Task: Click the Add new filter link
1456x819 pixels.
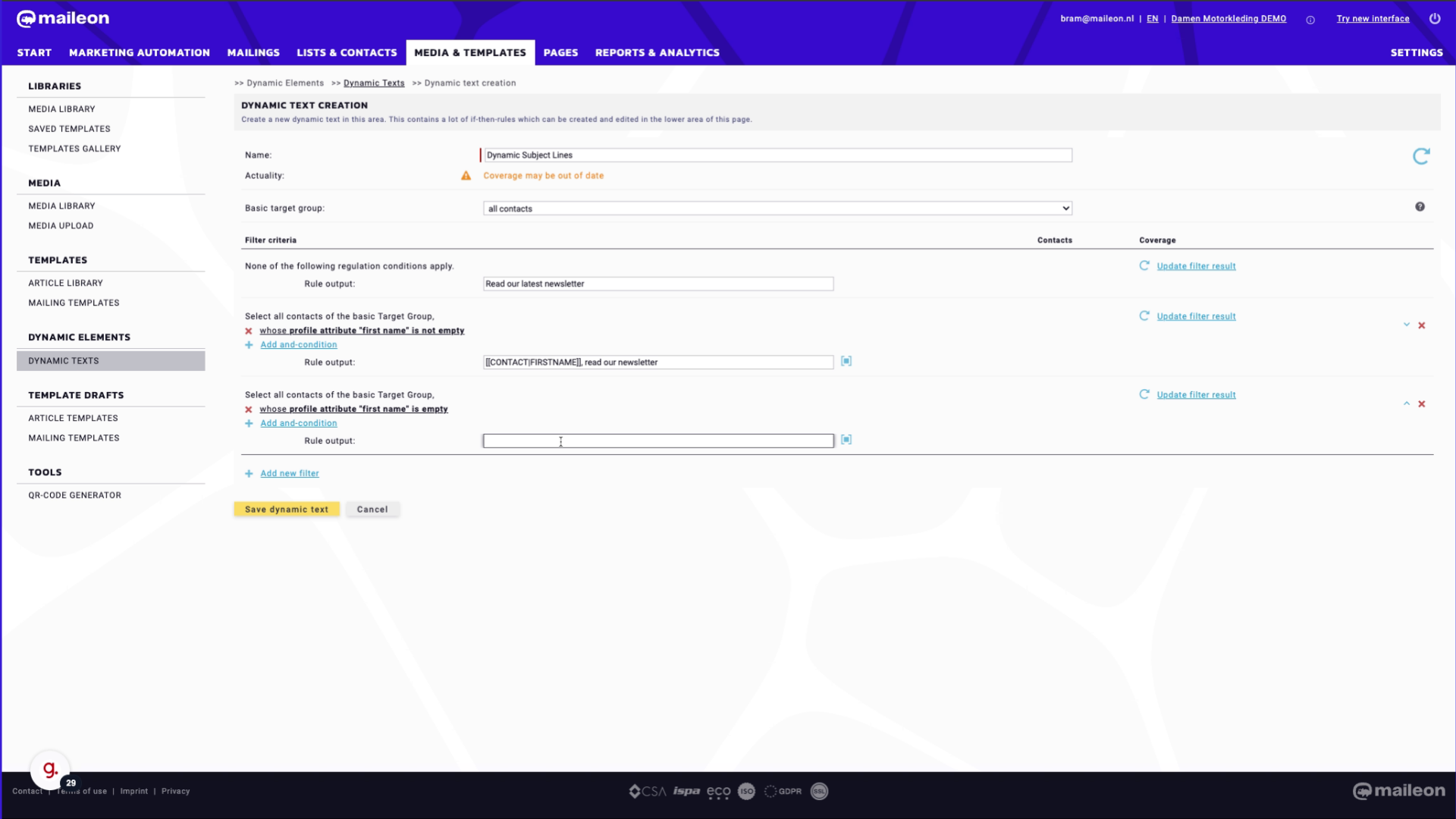Action: [290, 474]
